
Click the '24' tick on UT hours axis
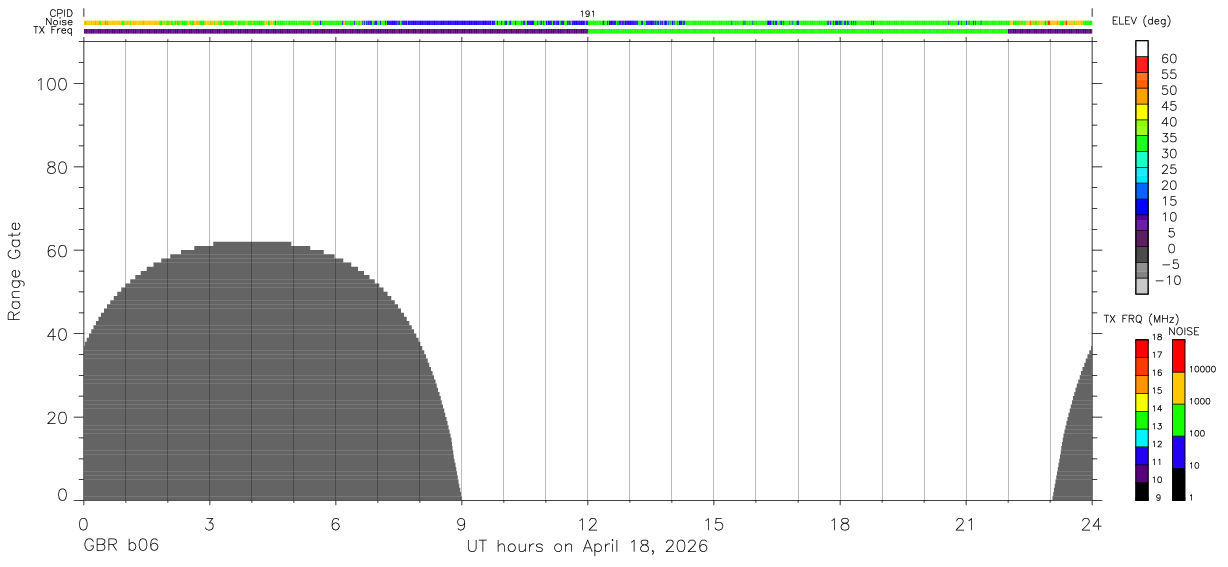tap(1092, 524)
